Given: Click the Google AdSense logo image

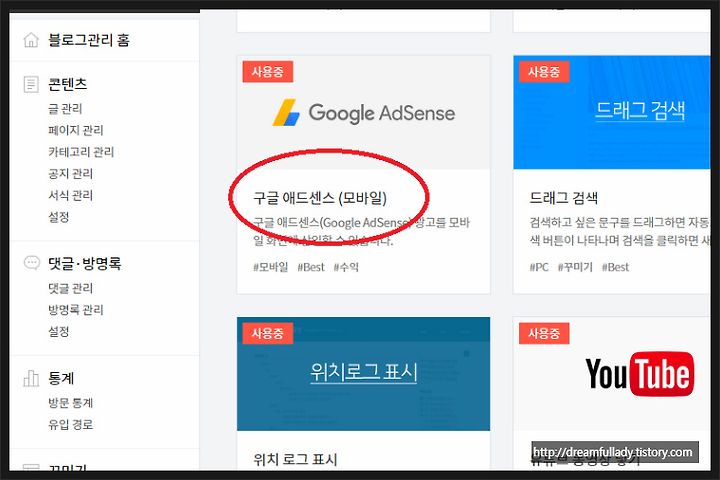Looking at the screenshot, I should pyautogui.click(x=363, y=113).
